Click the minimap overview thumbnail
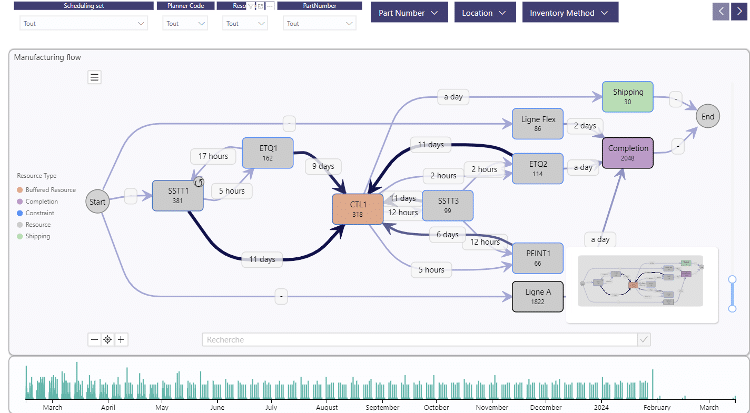Viewport: 750px width, 413px height. 640,281
